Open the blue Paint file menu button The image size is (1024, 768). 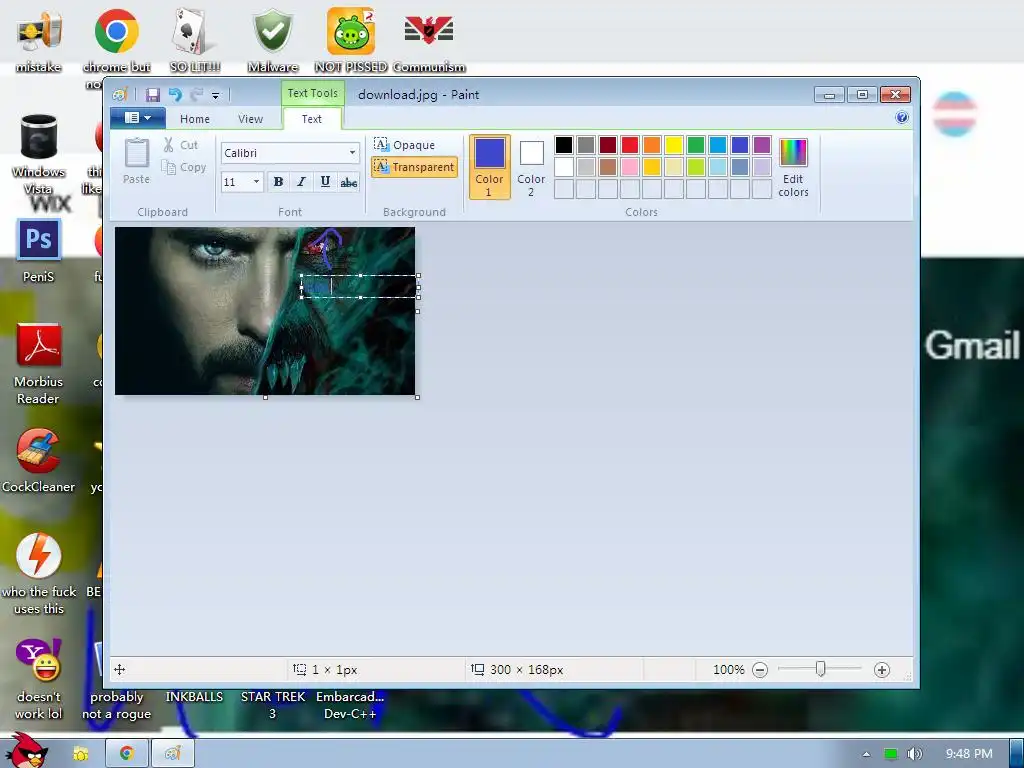[137, 118]
